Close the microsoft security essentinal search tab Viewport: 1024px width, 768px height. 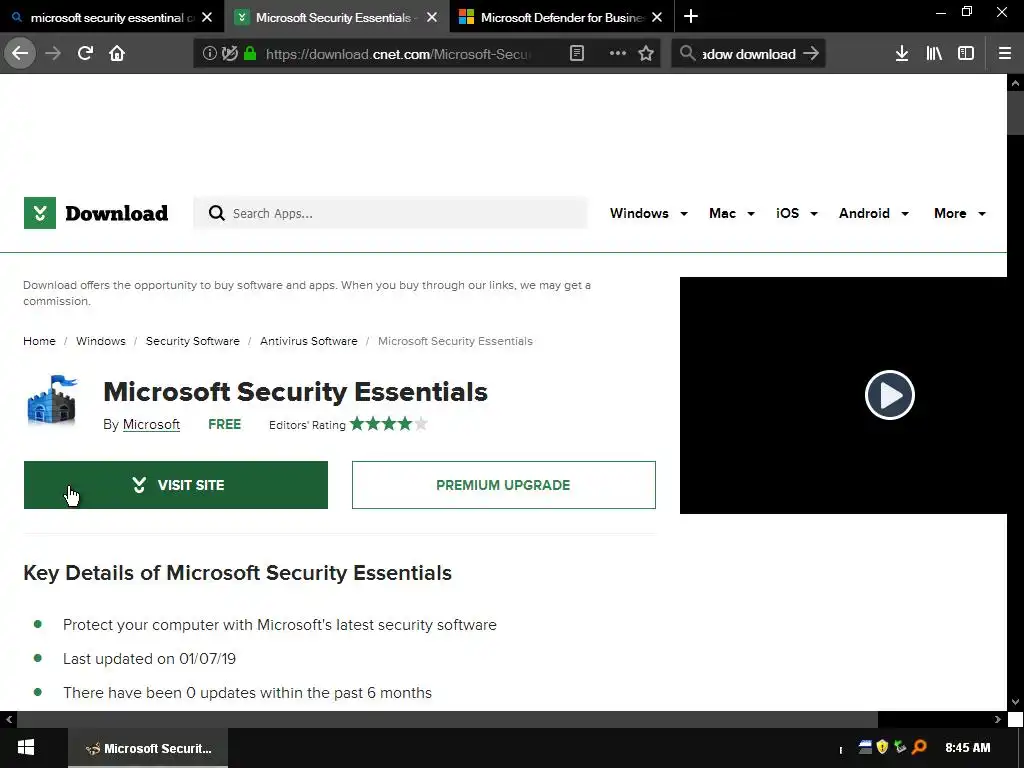(x=207, y=17)
